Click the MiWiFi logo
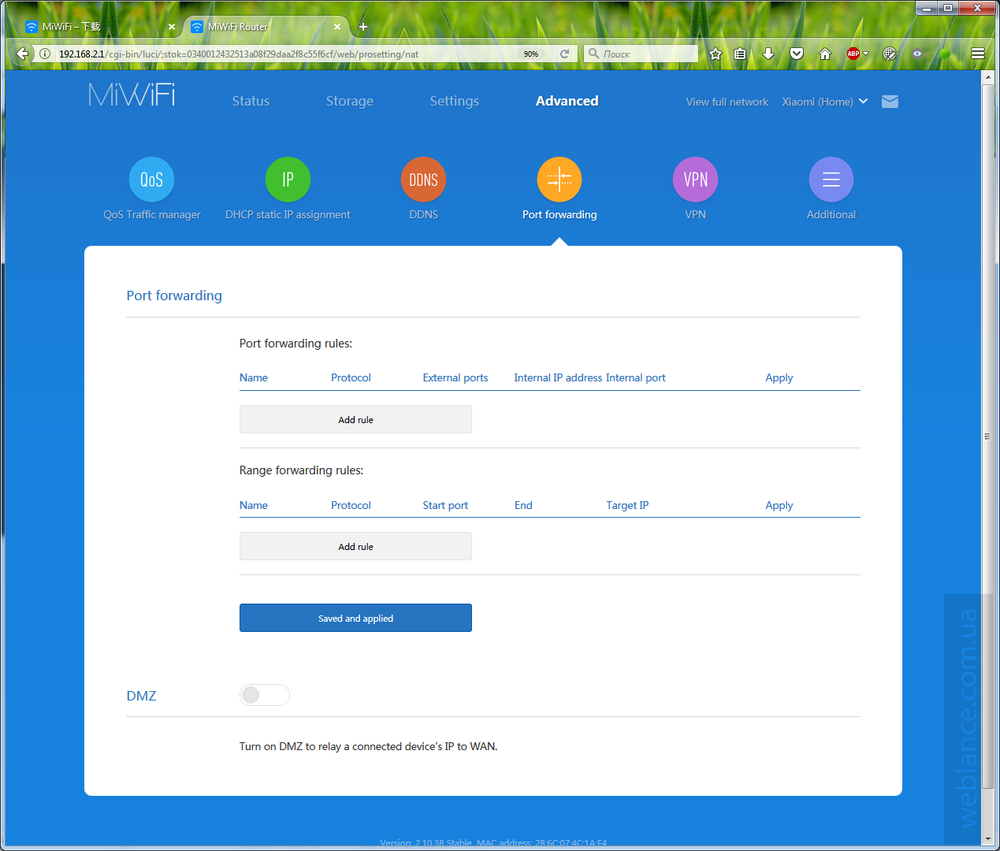The width and height of the screenshot is (1000, 851). [x=131, y=95]
